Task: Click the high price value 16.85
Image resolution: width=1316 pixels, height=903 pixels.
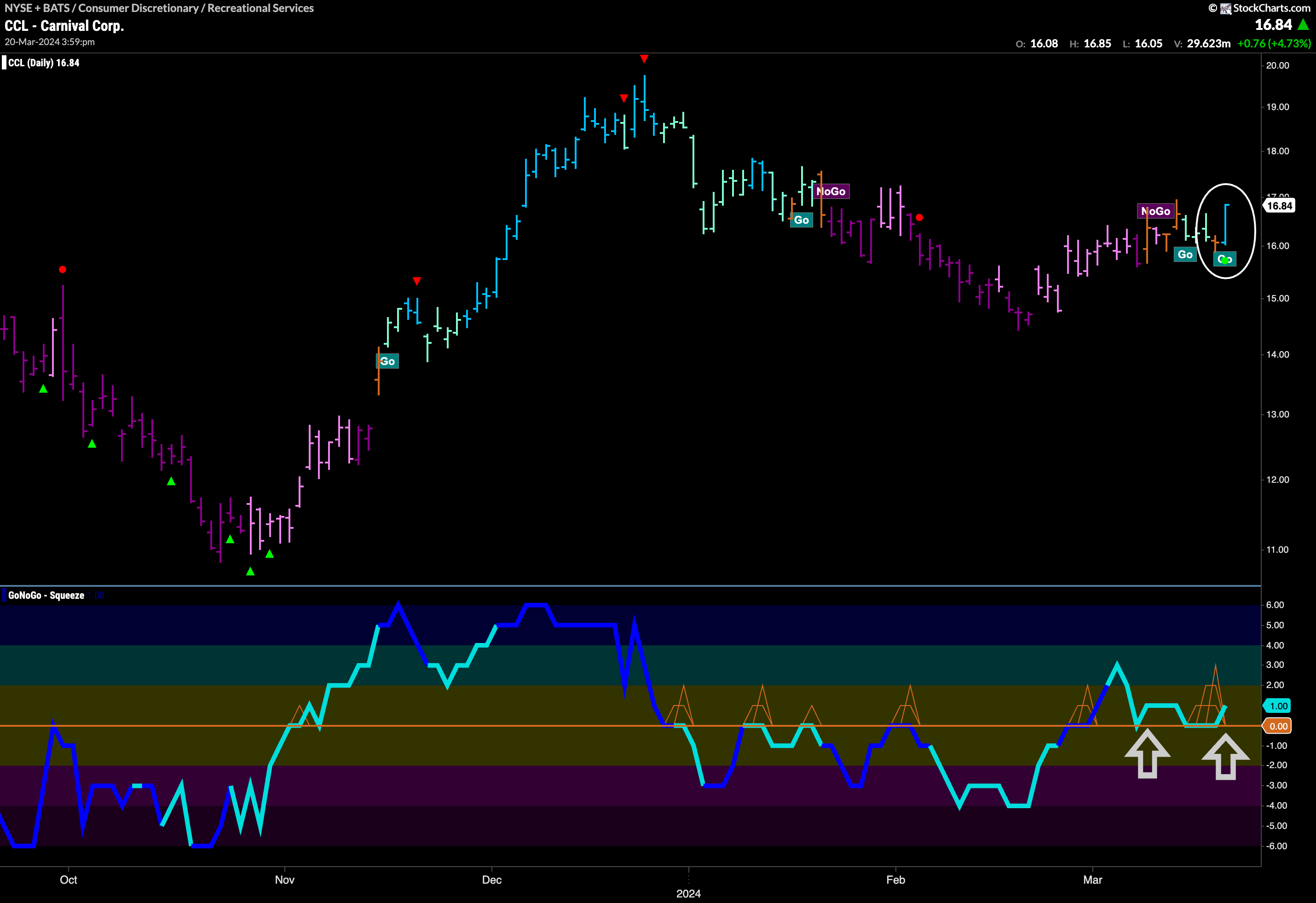Action: pos(1097,44)
